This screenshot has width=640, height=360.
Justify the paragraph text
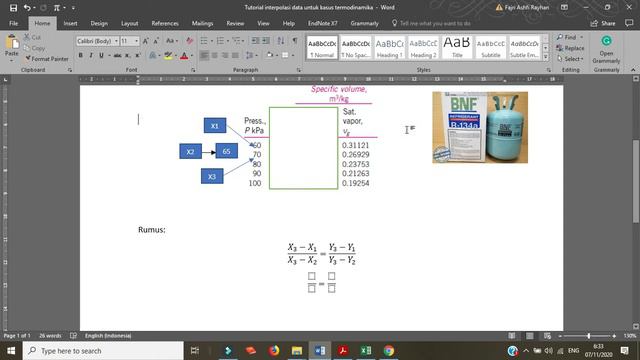(x=235, y=55)
